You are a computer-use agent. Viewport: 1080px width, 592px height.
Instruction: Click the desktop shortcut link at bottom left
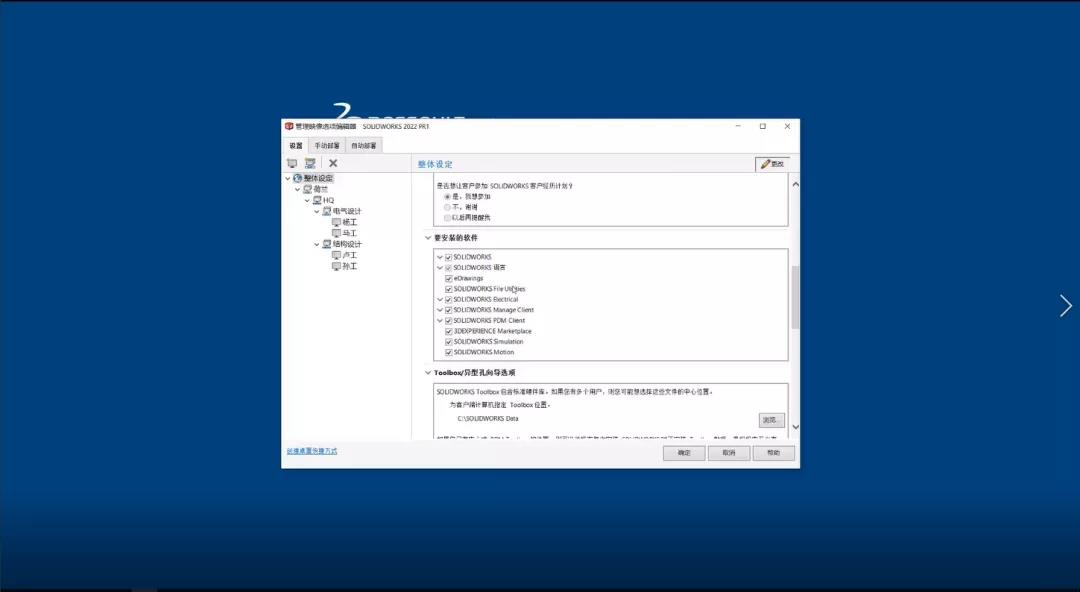coord(312,451)
